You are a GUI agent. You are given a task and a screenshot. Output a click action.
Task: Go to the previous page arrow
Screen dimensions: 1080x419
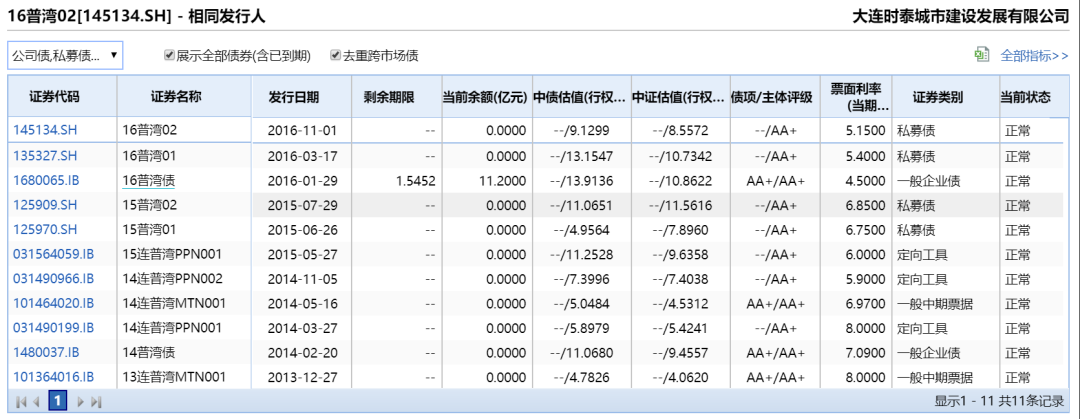point(37,401)
